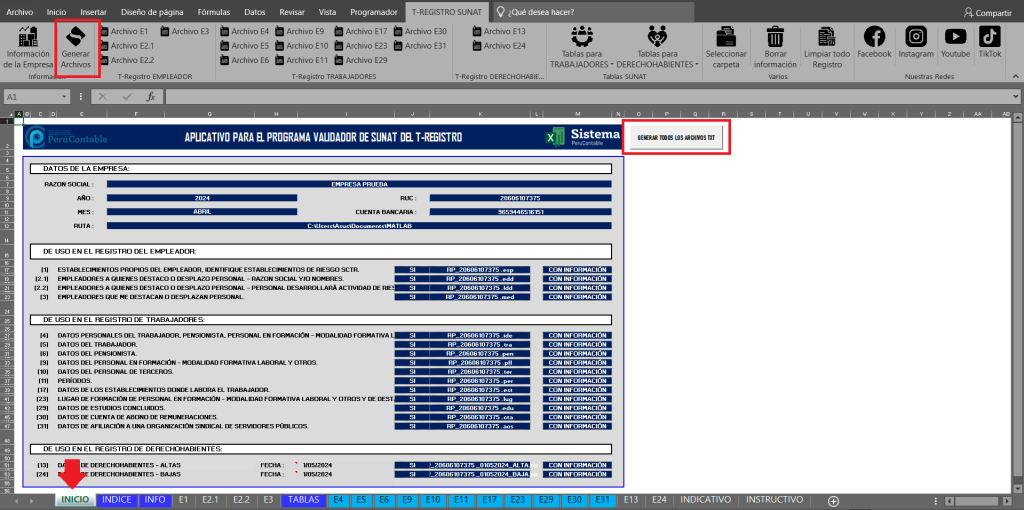Click the Sistema PerúContable Excel logo
The height and width of the screenshot is (510, 1024).
[583, 136]
